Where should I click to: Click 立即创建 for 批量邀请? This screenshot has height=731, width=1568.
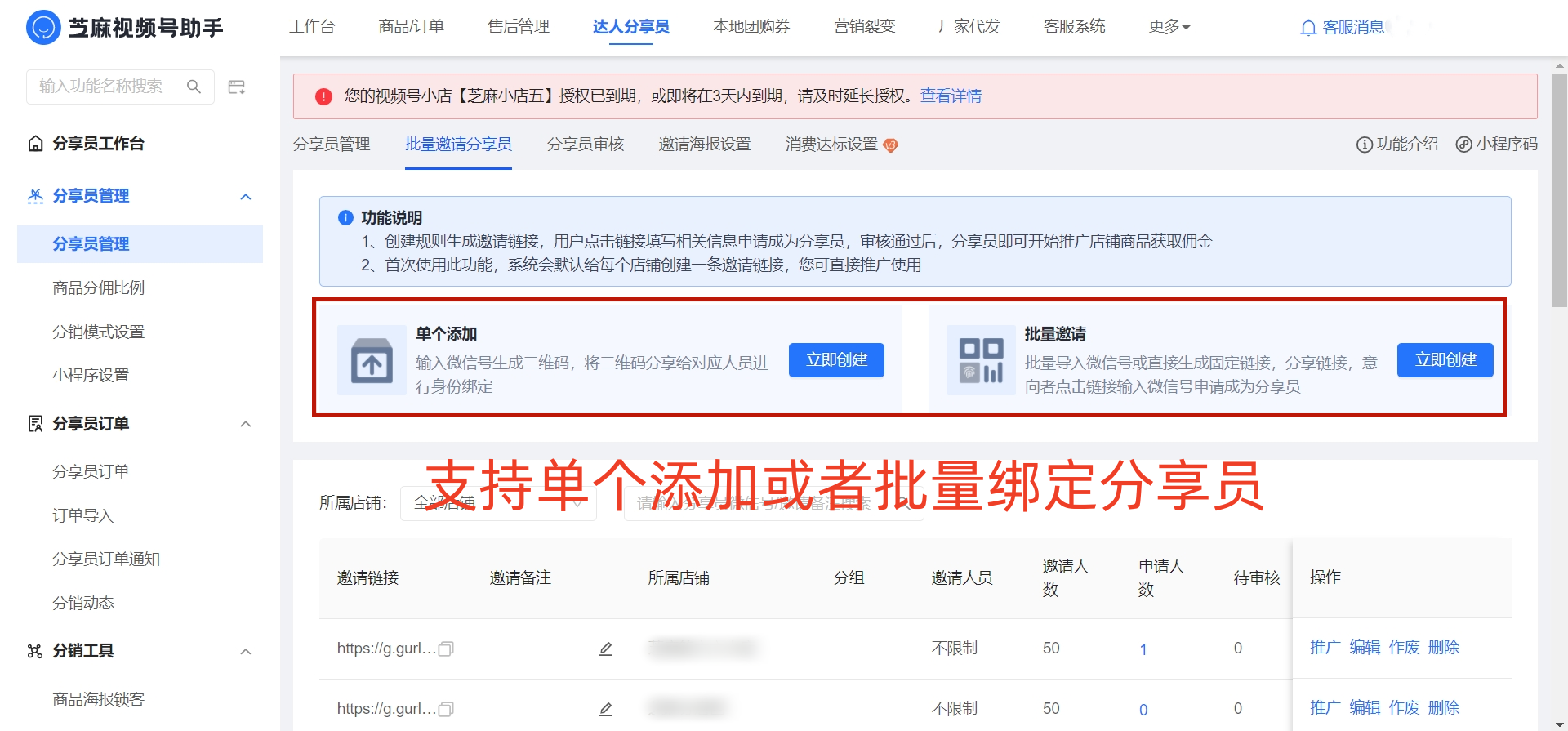point(1445,360)
